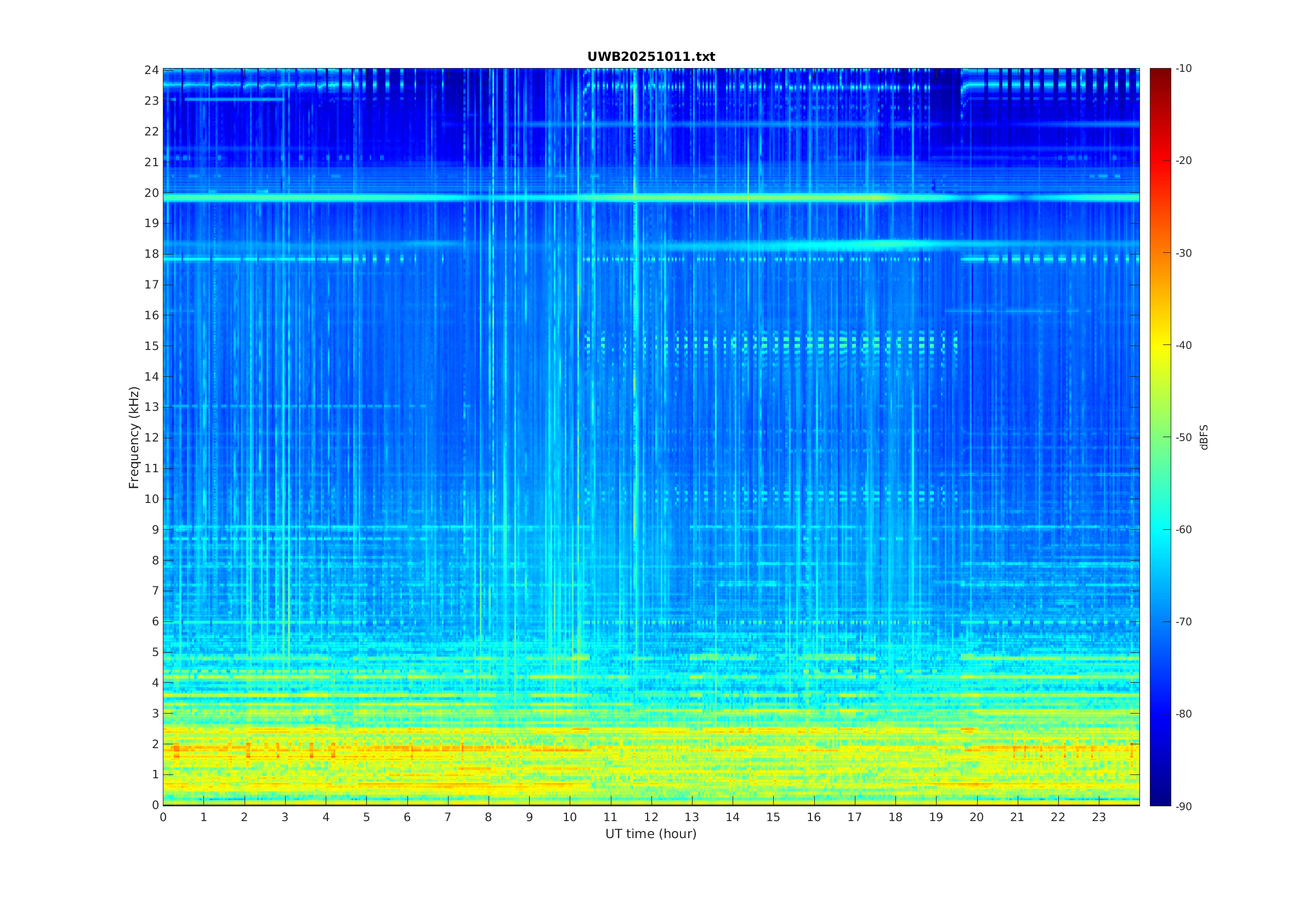Click the plot title UWB20251011.txt
This screenshot has width=1316, height=905.
click(651, 56)
